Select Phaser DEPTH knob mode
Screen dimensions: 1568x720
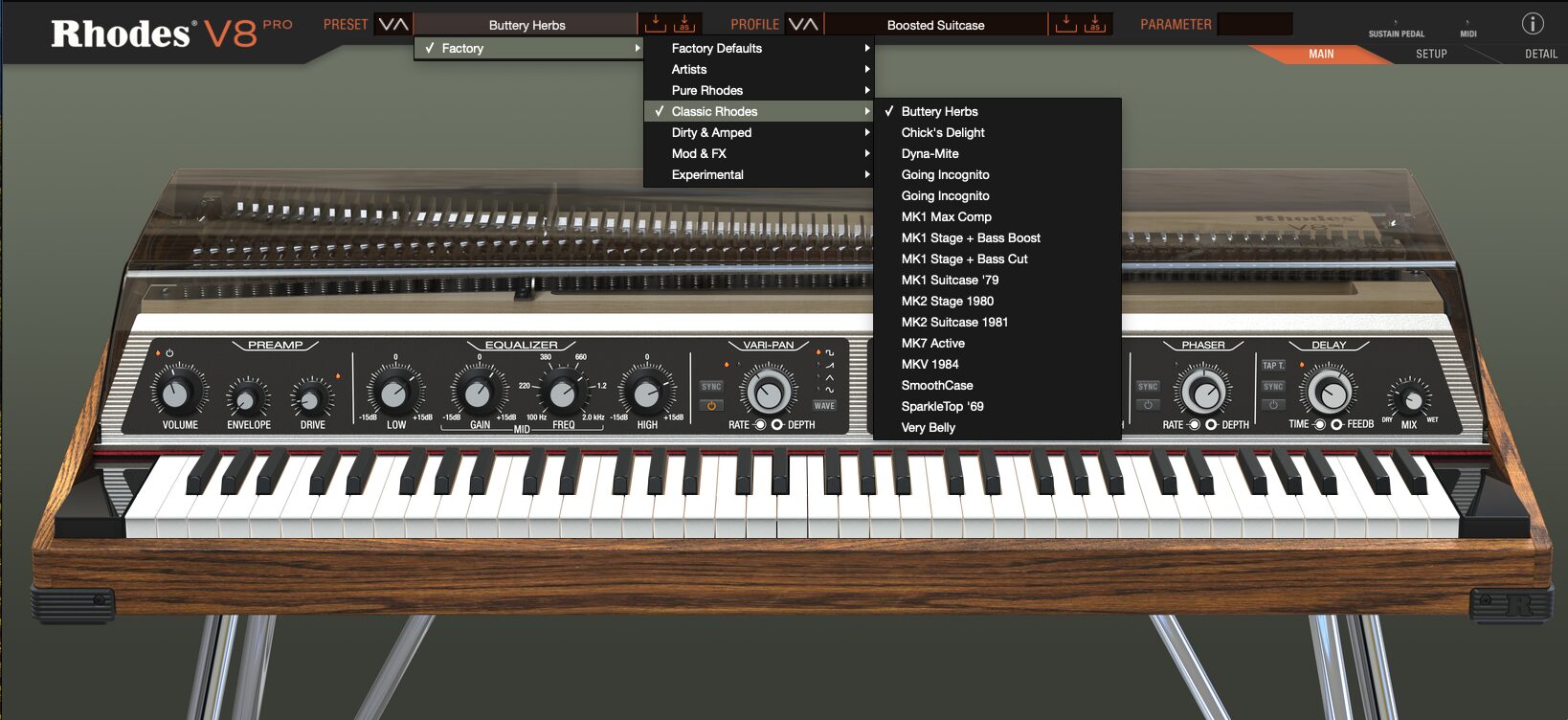coord(1211,424)
